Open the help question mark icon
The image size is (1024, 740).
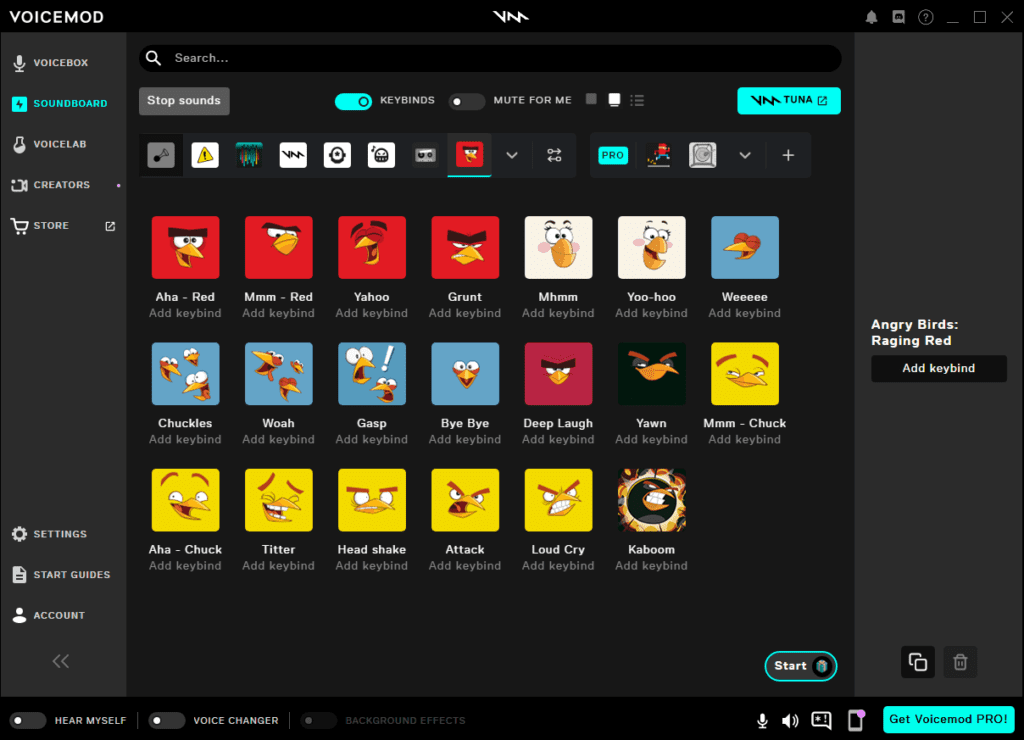click(925, 17)
